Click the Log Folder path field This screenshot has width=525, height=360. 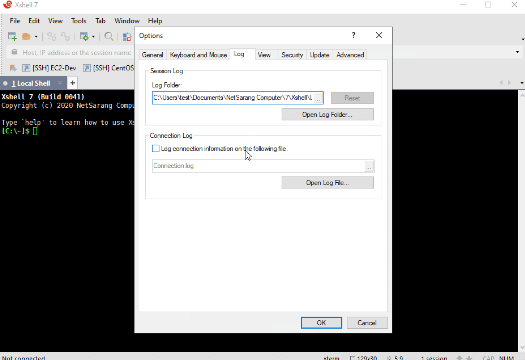(x=233, y=98)
